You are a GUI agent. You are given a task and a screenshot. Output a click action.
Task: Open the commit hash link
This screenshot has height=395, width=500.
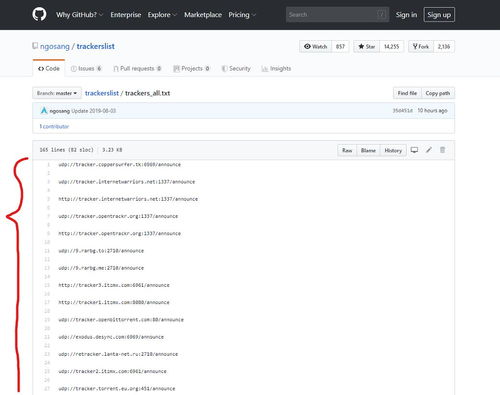tap(402, 111)
